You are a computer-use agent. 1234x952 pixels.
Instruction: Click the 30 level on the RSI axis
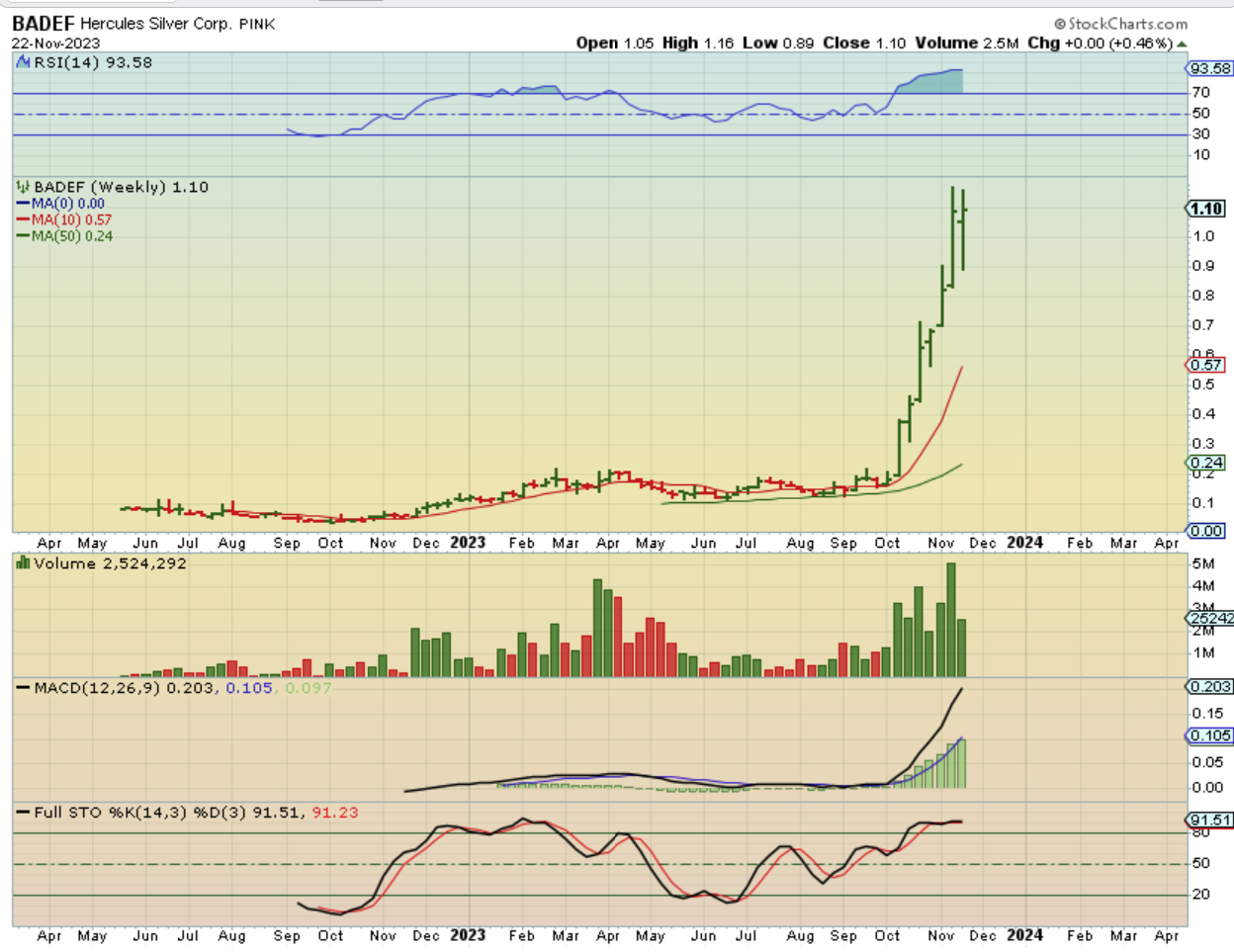1201,134
